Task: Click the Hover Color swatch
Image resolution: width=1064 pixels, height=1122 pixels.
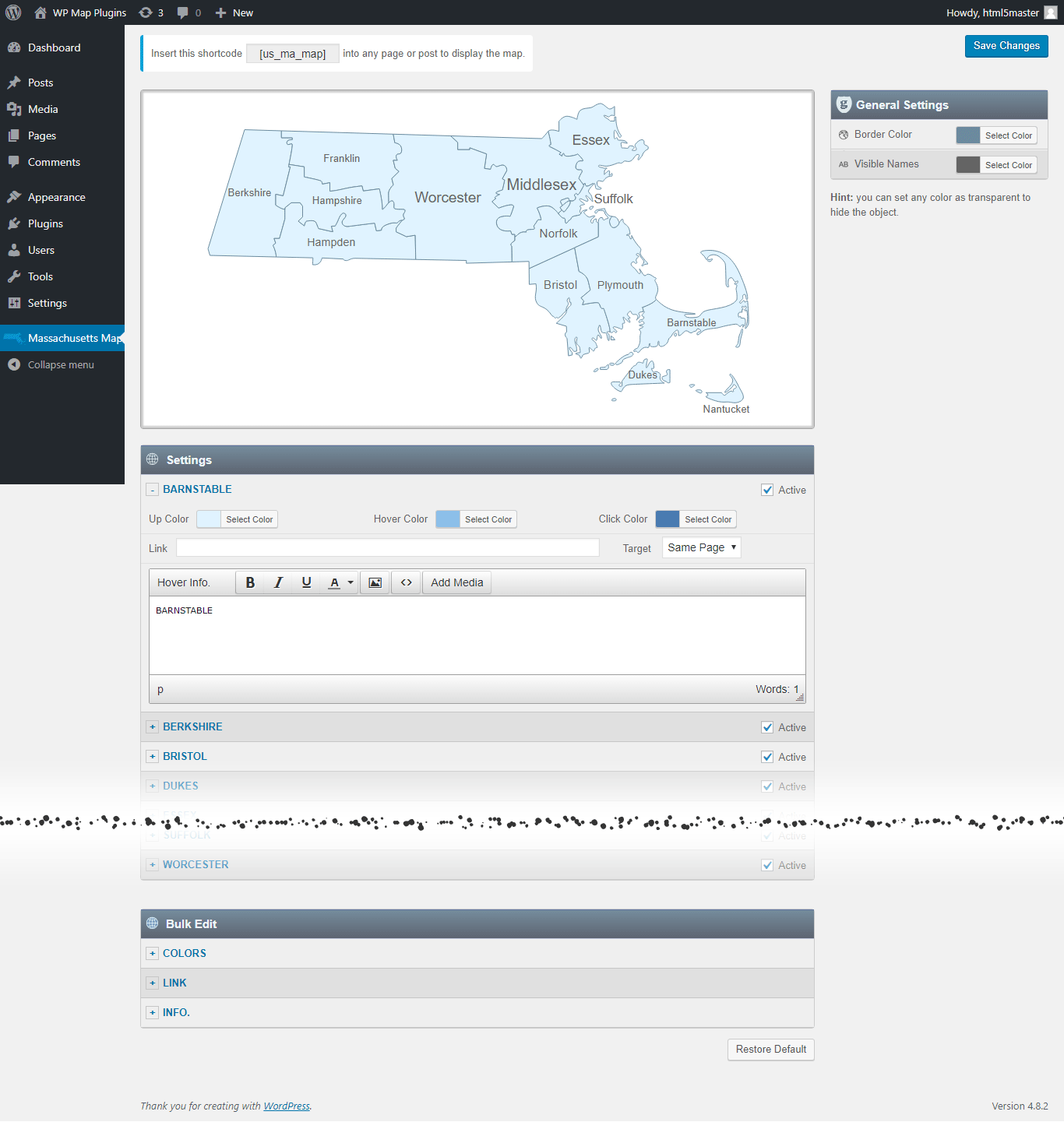Action: (x=448, y=519)
